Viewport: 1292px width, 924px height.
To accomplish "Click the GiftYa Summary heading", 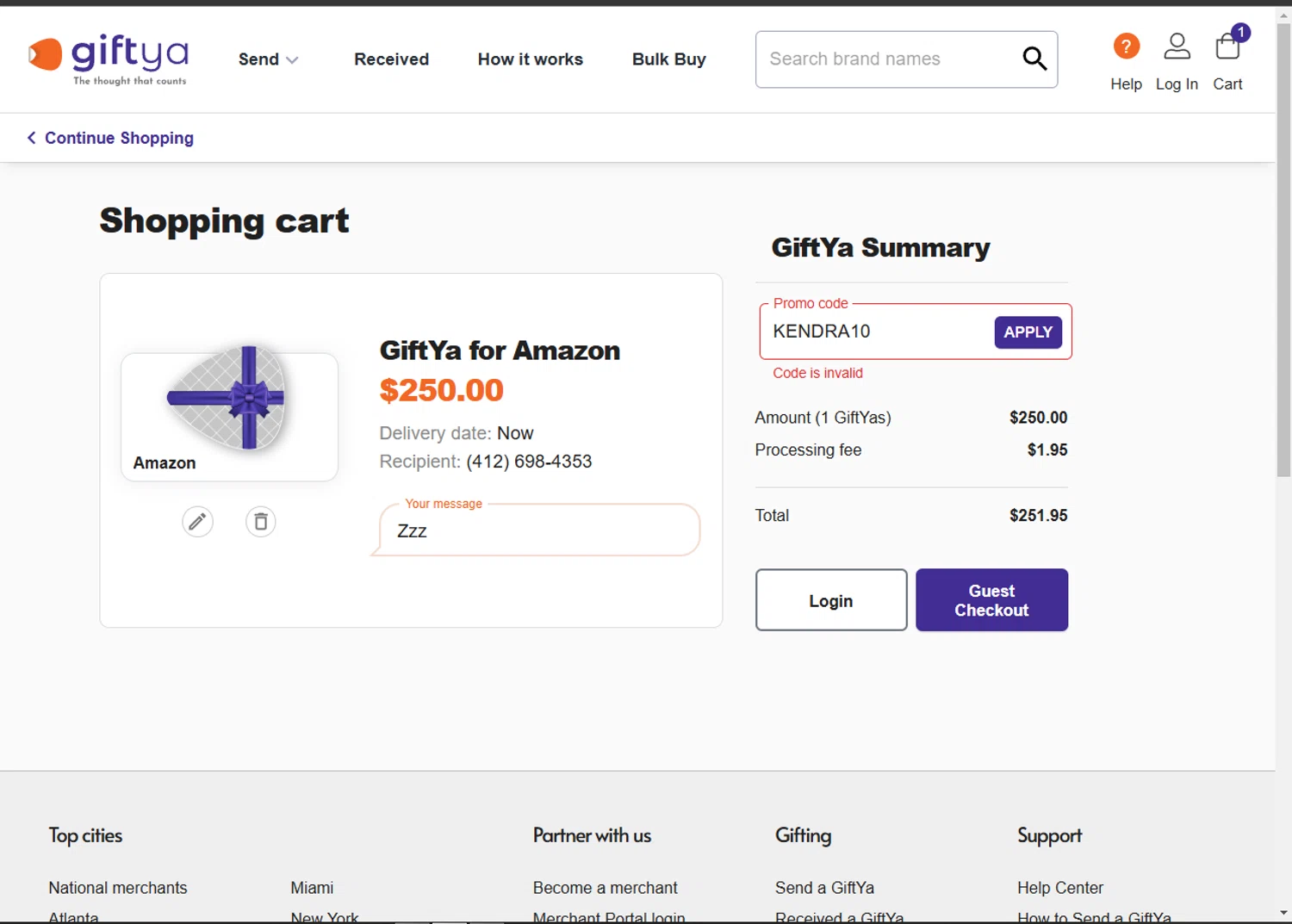I will tap(880, 248).
